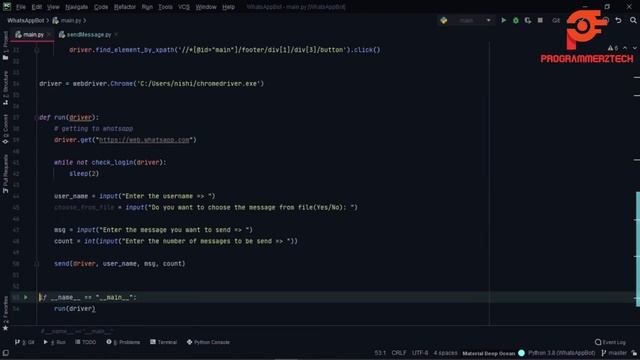Change line separator CRLF in the status bar

[399, 353]
